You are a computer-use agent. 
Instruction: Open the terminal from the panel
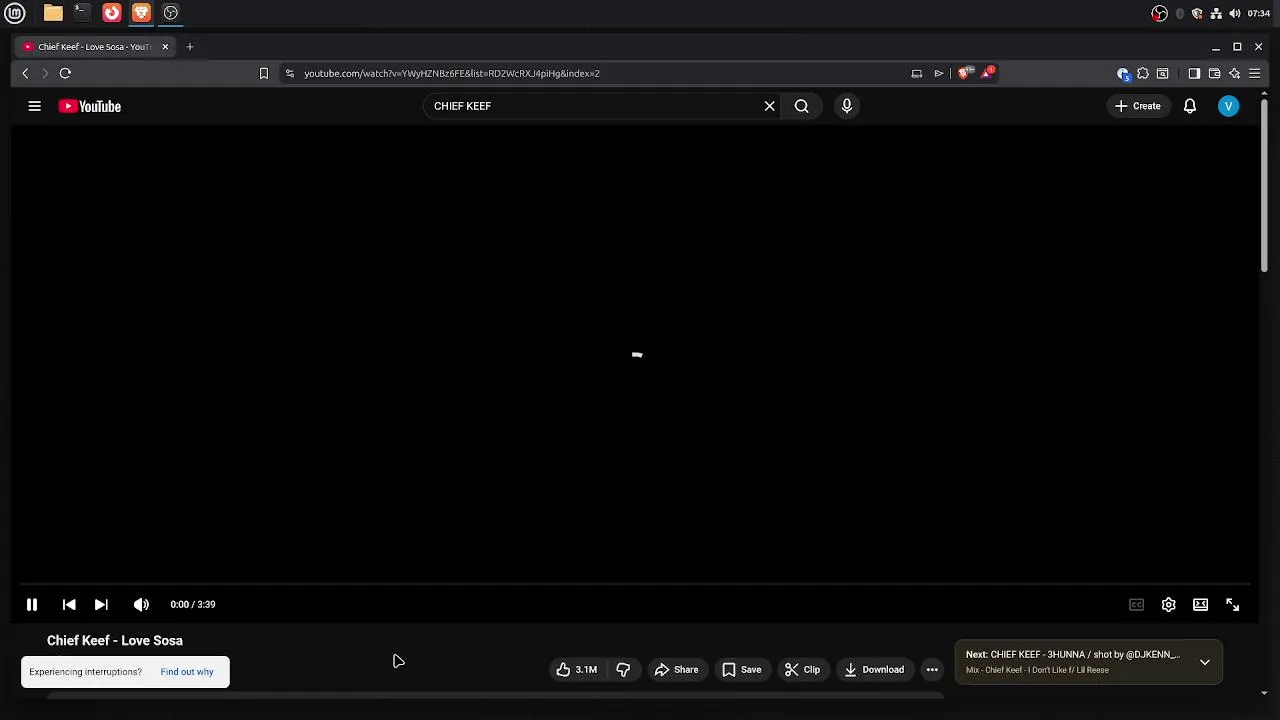(x=82, y=13)
